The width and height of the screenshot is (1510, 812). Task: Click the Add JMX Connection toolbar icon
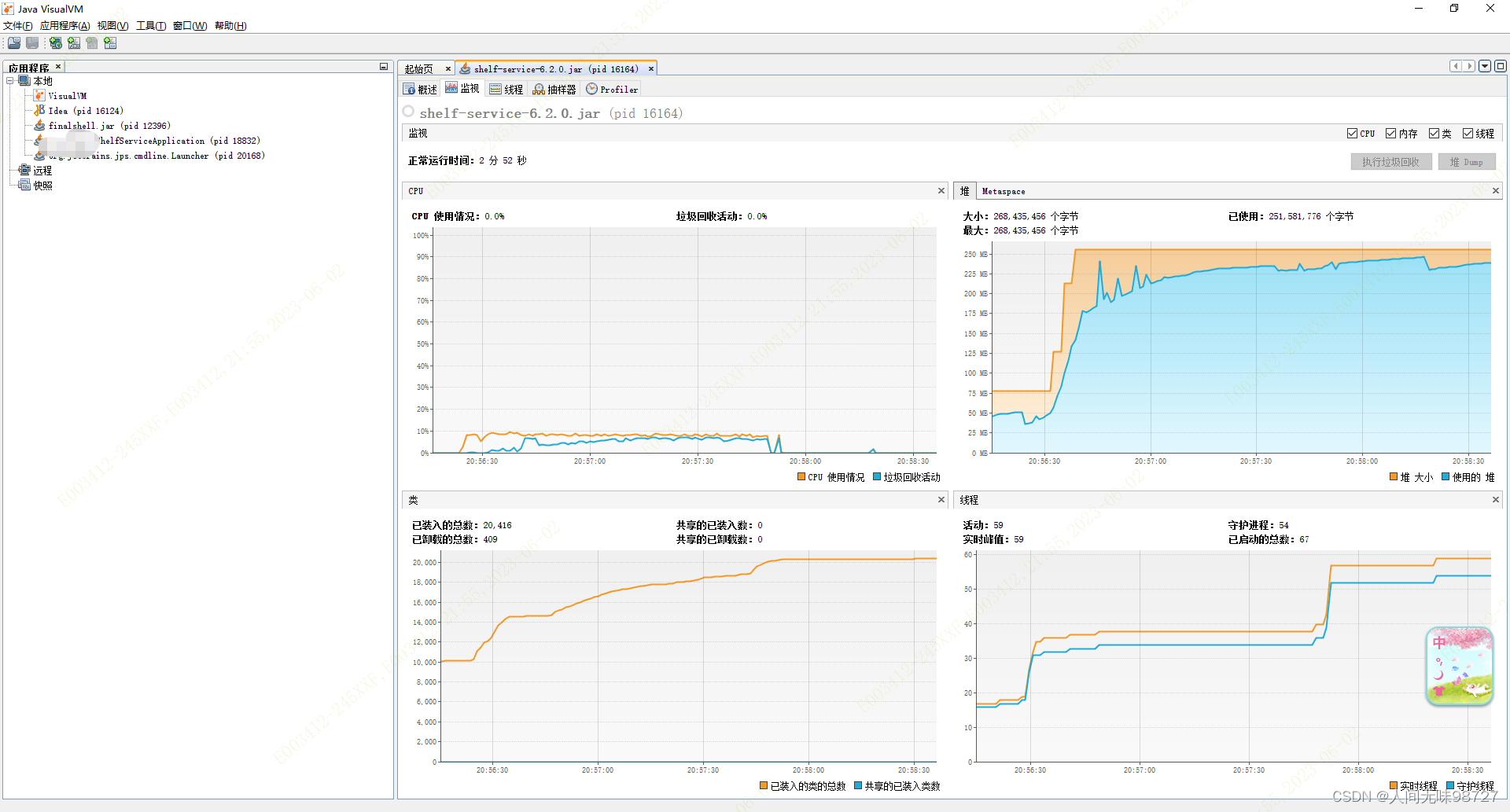point(74,43)
